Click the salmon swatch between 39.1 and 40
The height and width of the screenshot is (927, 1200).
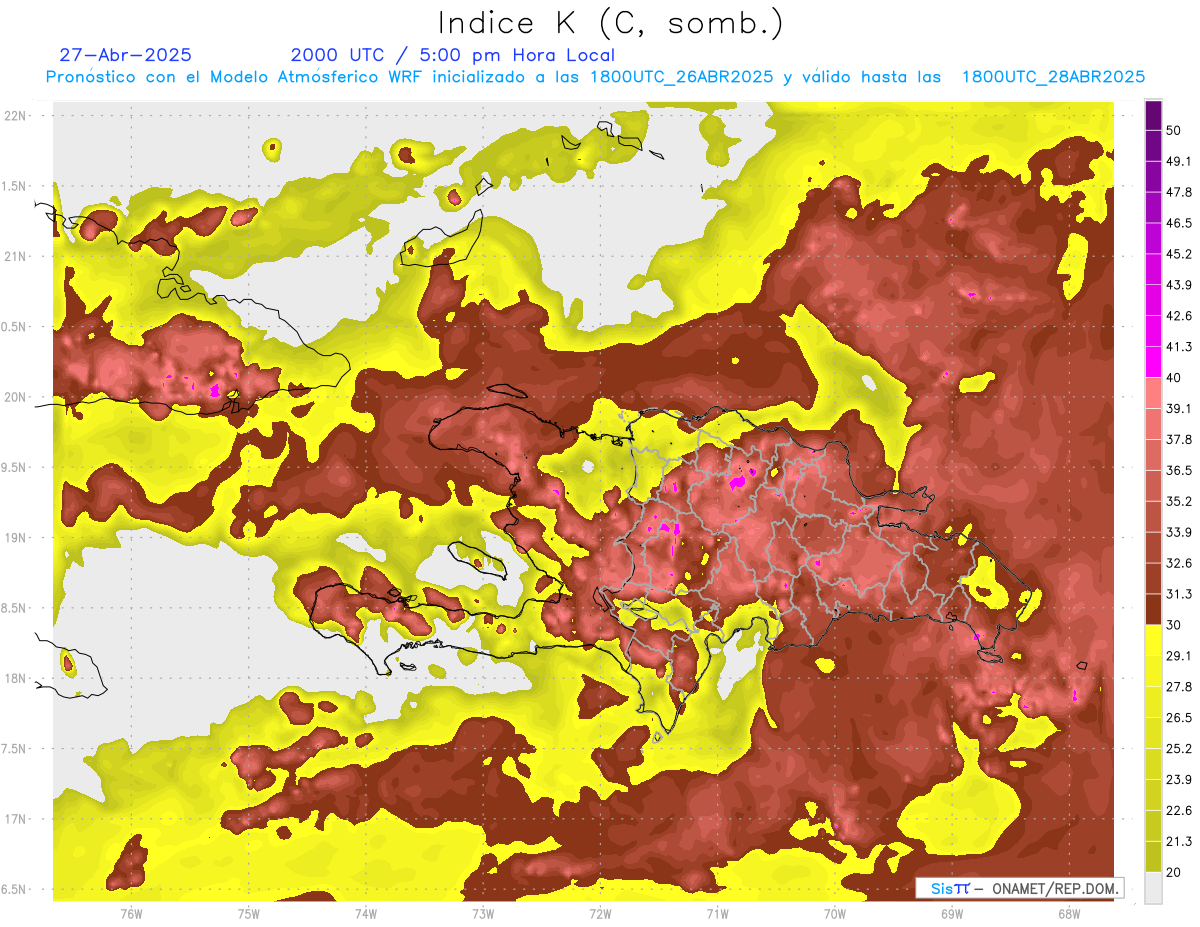(1153, 393)
